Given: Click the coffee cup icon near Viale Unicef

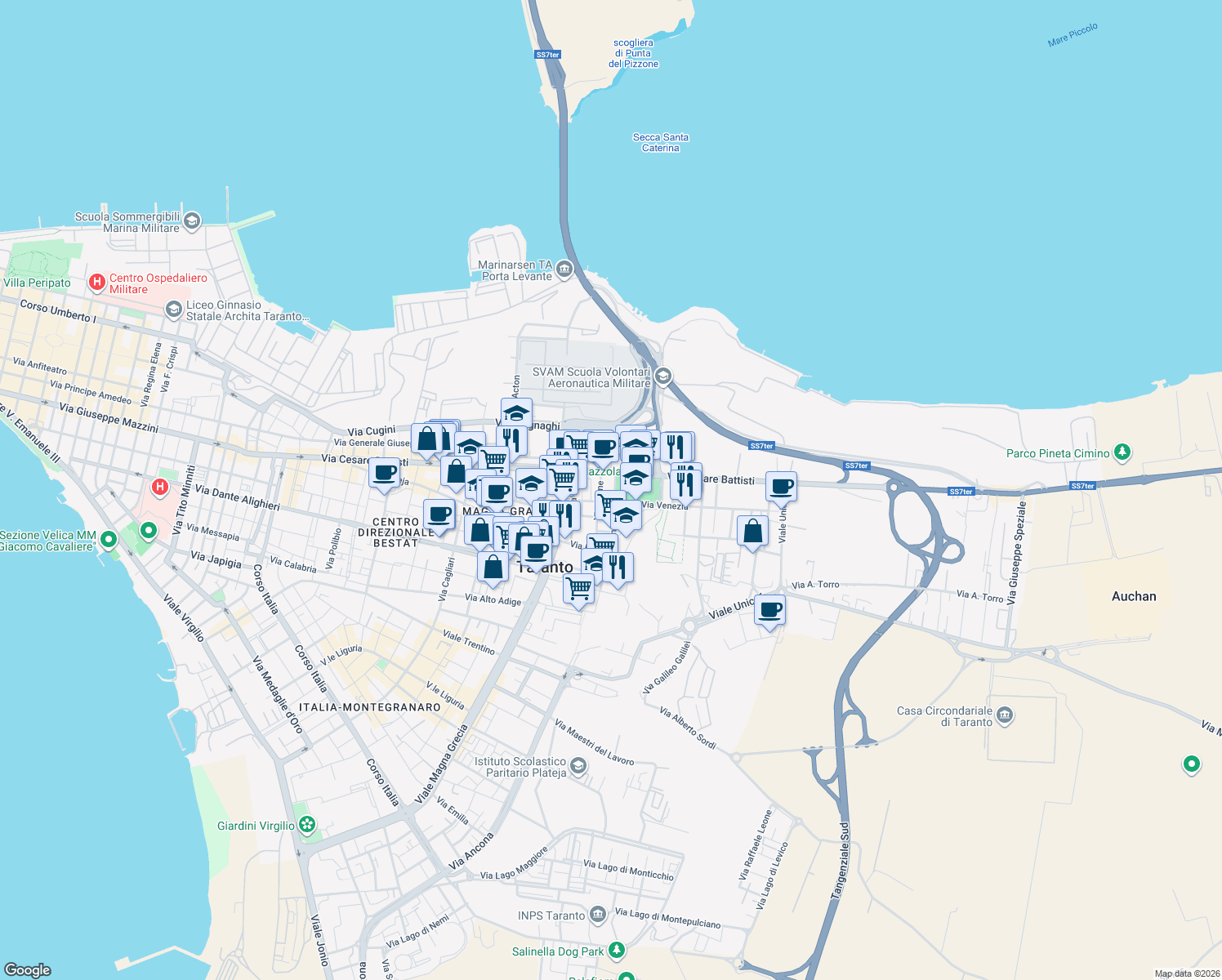Looking at the screenshot, I should pos(770,609).
